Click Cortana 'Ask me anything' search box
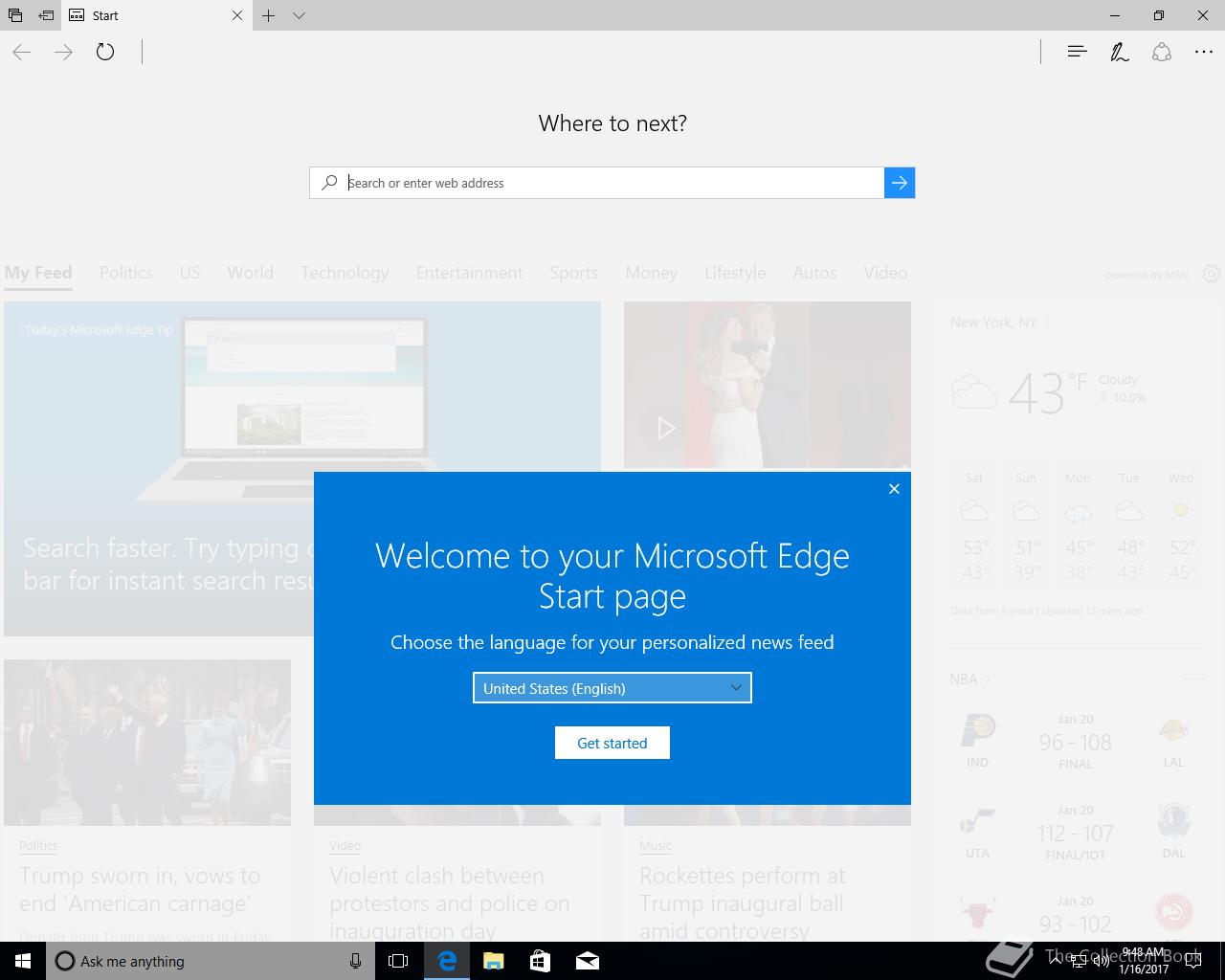This screenshot has width=1225, height=980. (x=209, y=961)
